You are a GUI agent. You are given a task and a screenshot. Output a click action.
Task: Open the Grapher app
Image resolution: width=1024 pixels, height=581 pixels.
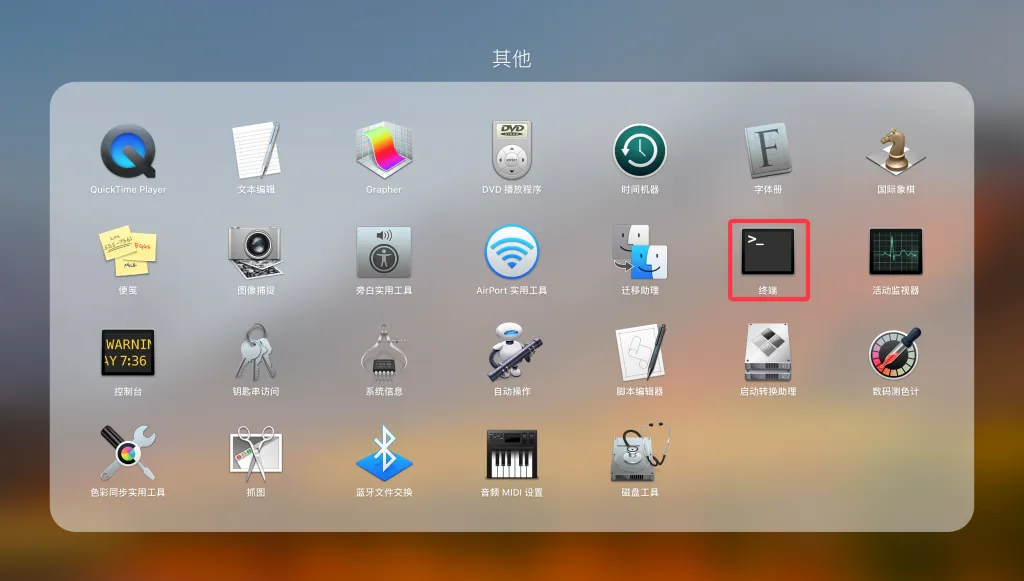coord(384,150)
